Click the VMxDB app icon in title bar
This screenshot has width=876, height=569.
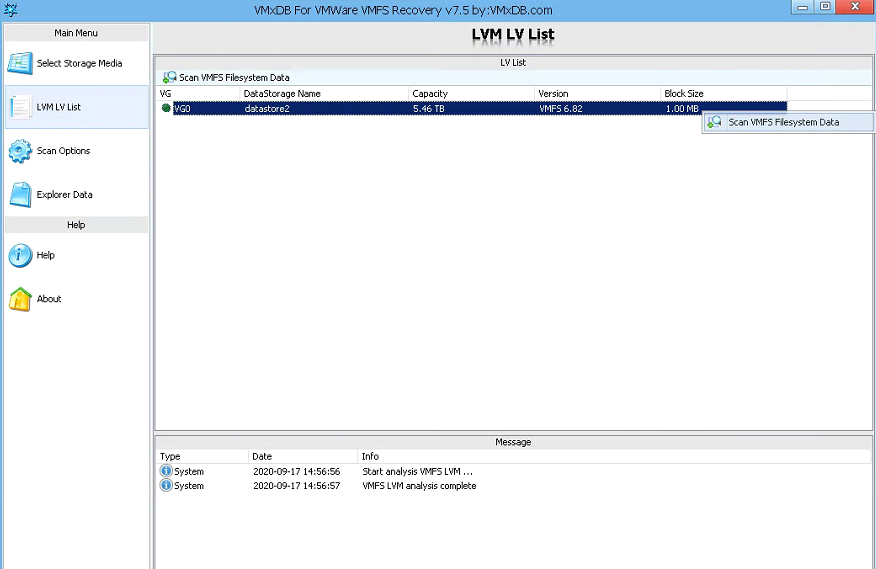[x=11, y=10]
